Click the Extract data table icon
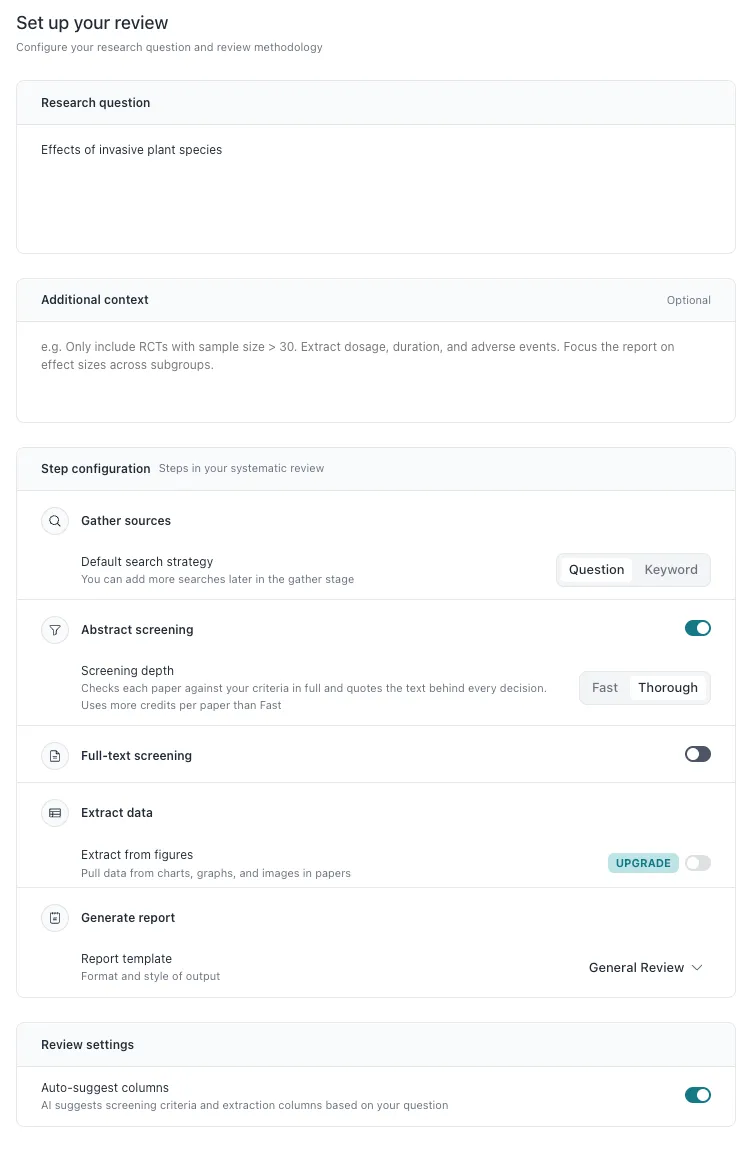Screen dimensions: 752x1150 (x=55, y=813)
